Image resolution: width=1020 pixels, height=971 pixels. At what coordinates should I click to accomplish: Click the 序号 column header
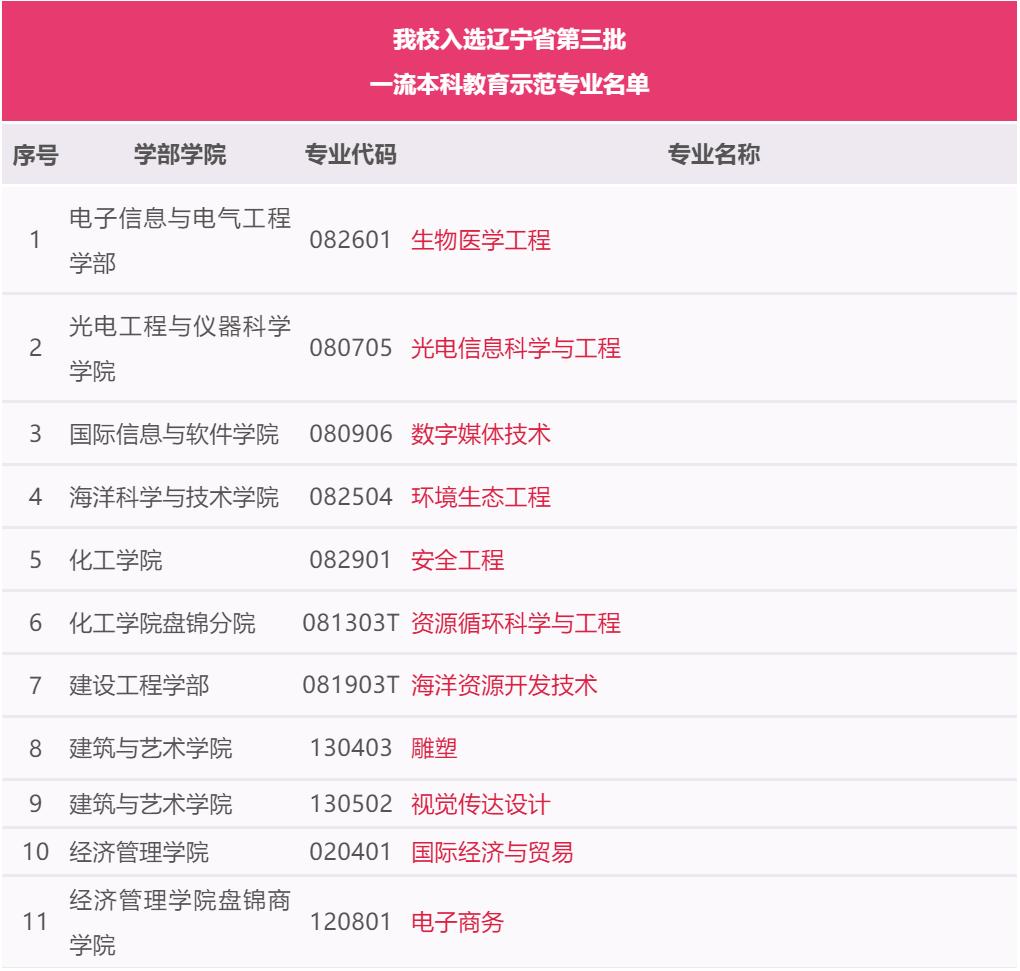click(x=36, y=155)
